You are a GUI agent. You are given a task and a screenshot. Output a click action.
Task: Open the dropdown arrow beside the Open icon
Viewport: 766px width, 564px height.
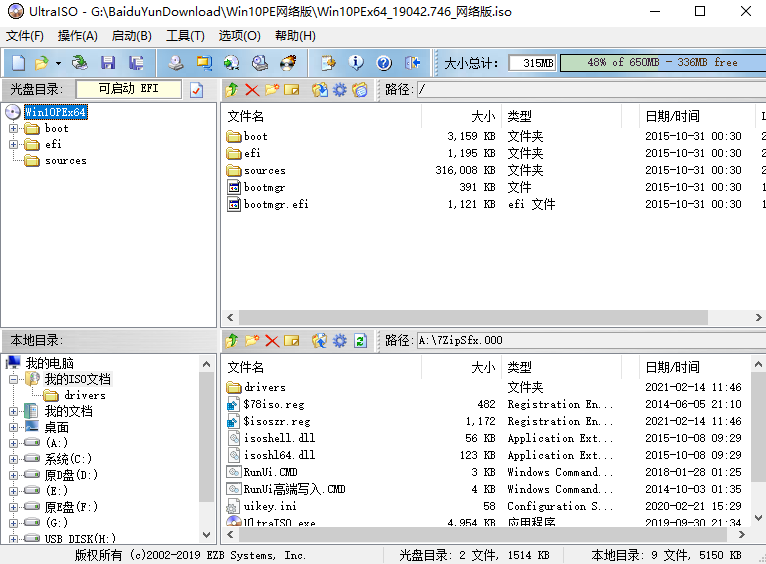(x=58, y=63)
